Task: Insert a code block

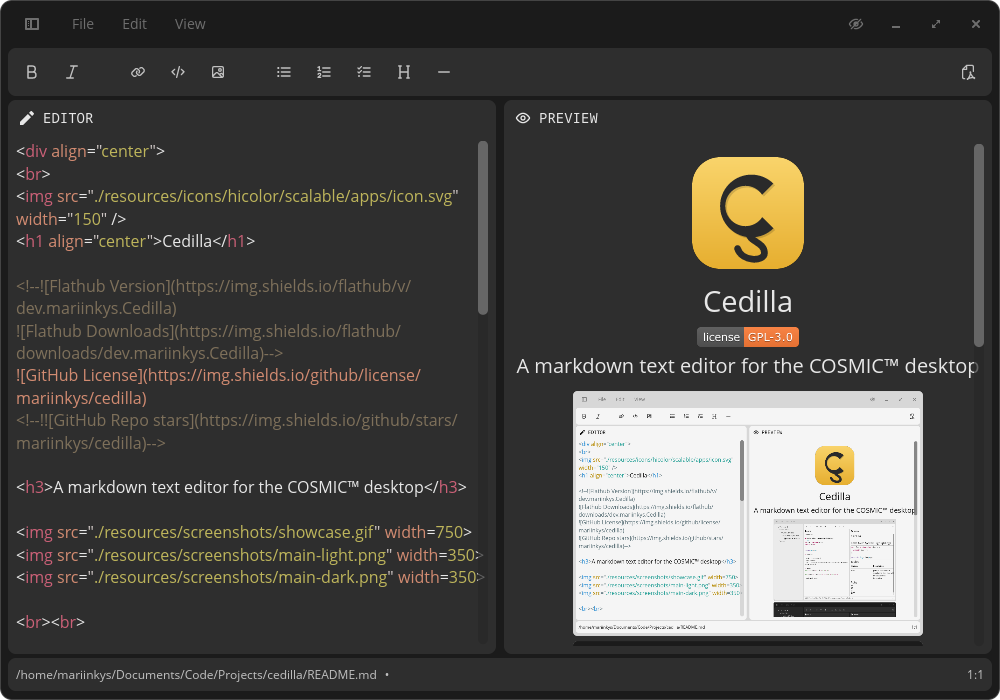Action: [178, 72]
